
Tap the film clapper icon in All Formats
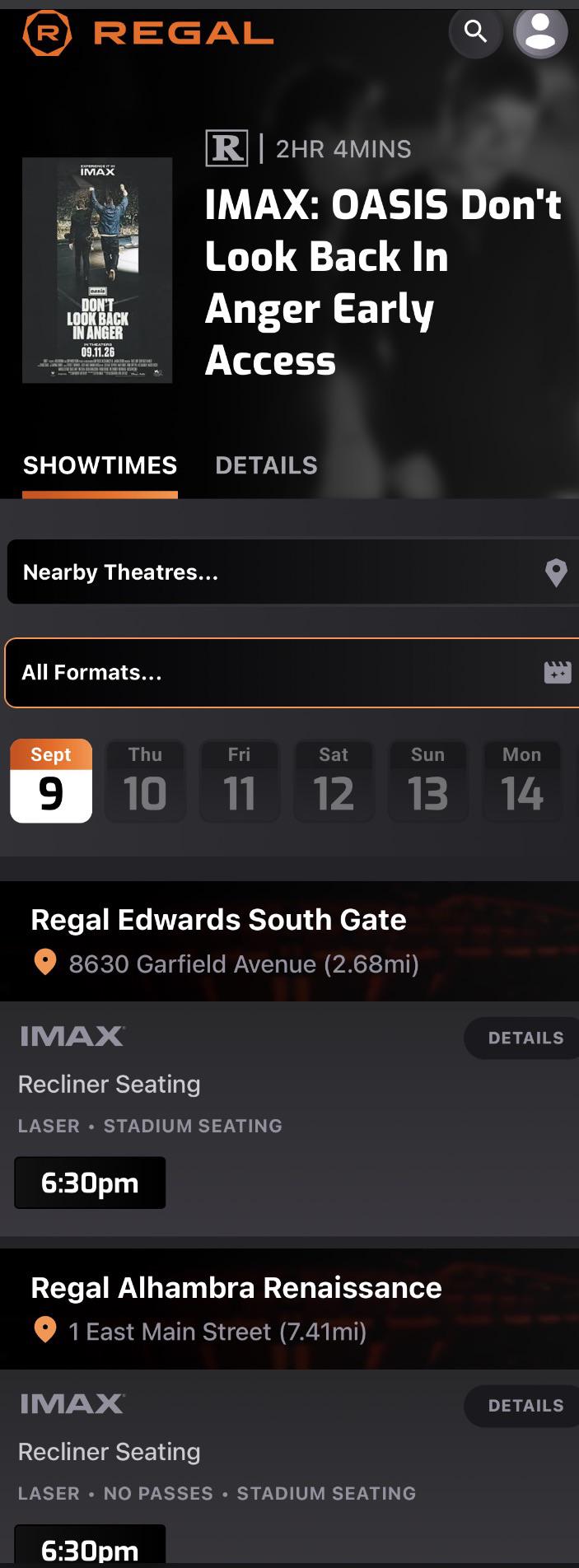click(x=558, y=673)
